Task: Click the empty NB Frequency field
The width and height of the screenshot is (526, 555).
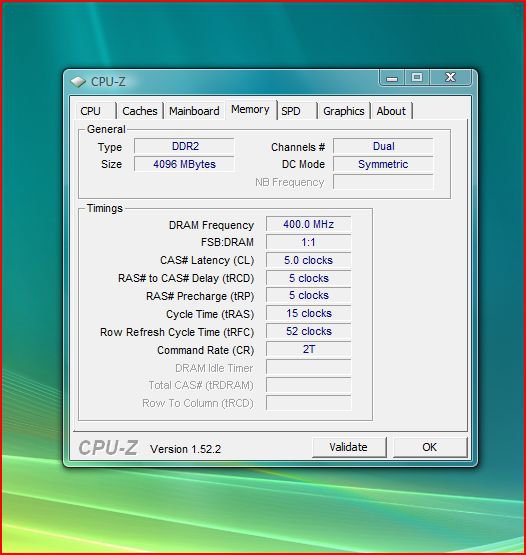Action: pos(383,182)
